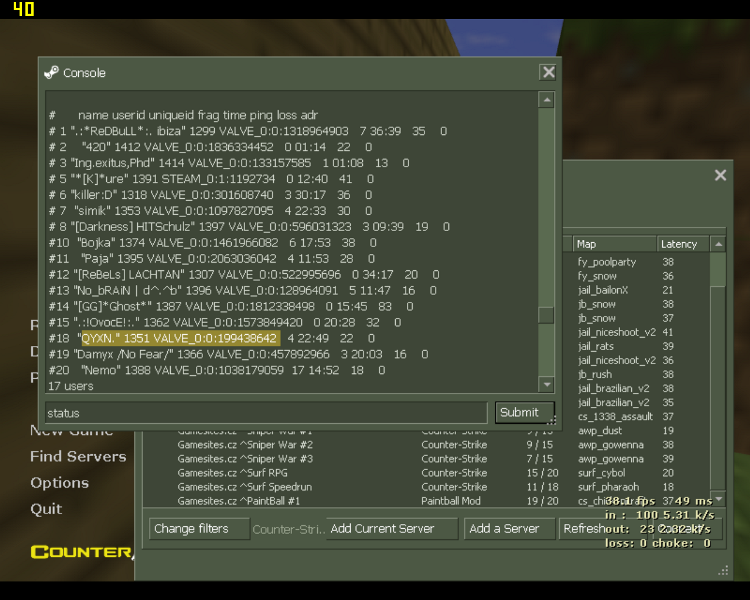Click console scrollbar up arrow
This screenshot has height=600, width=750.
point(546,100)
